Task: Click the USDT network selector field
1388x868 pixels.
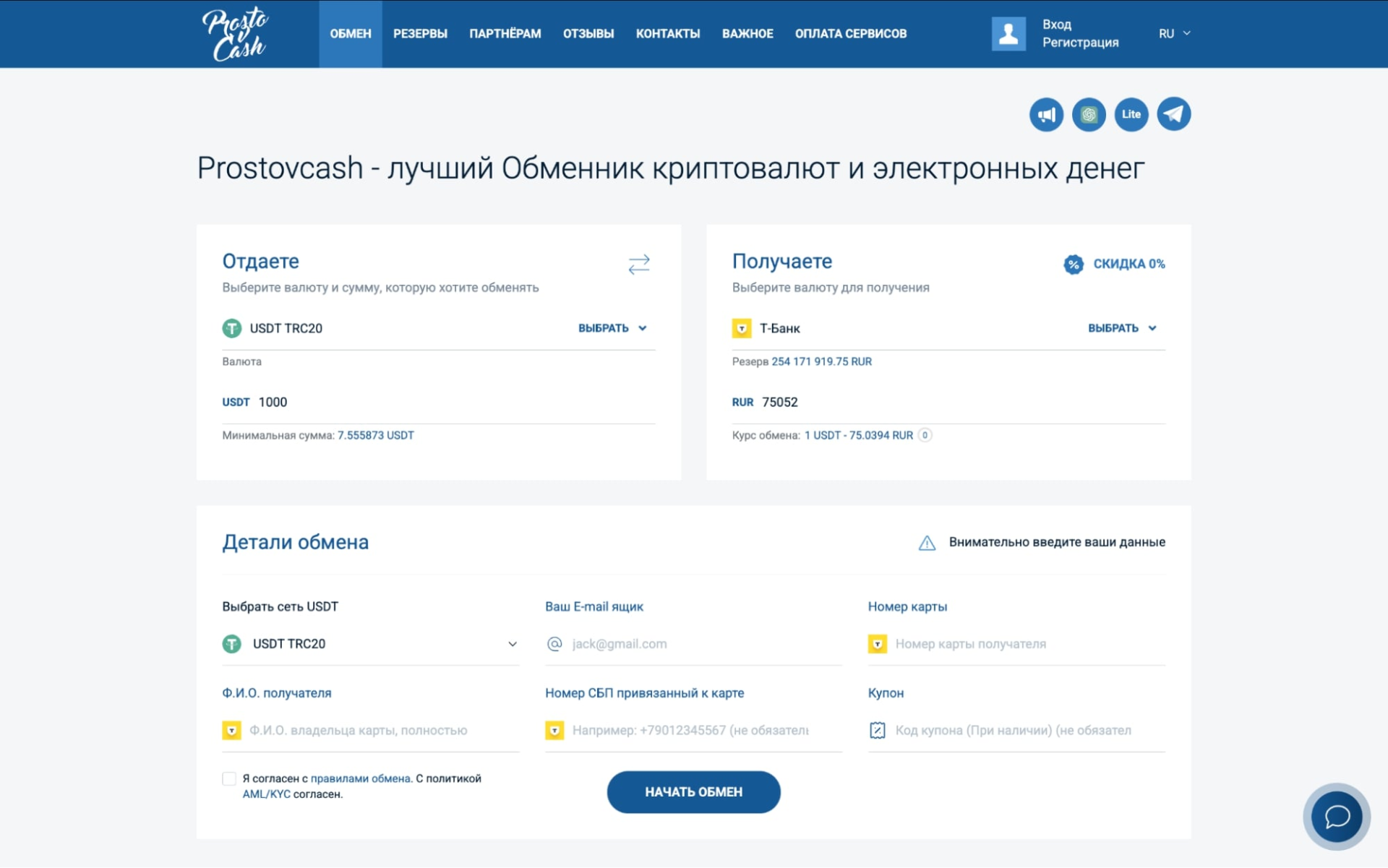Action: 370,644
